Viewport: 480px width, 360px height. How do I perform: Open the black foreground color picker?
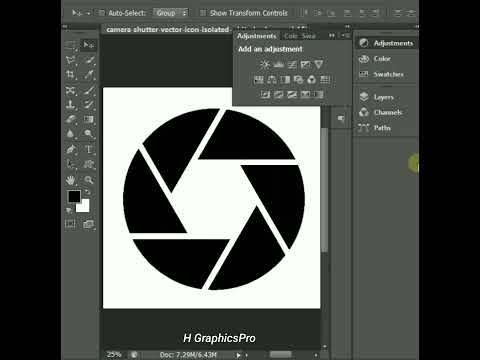pos(74,197)
